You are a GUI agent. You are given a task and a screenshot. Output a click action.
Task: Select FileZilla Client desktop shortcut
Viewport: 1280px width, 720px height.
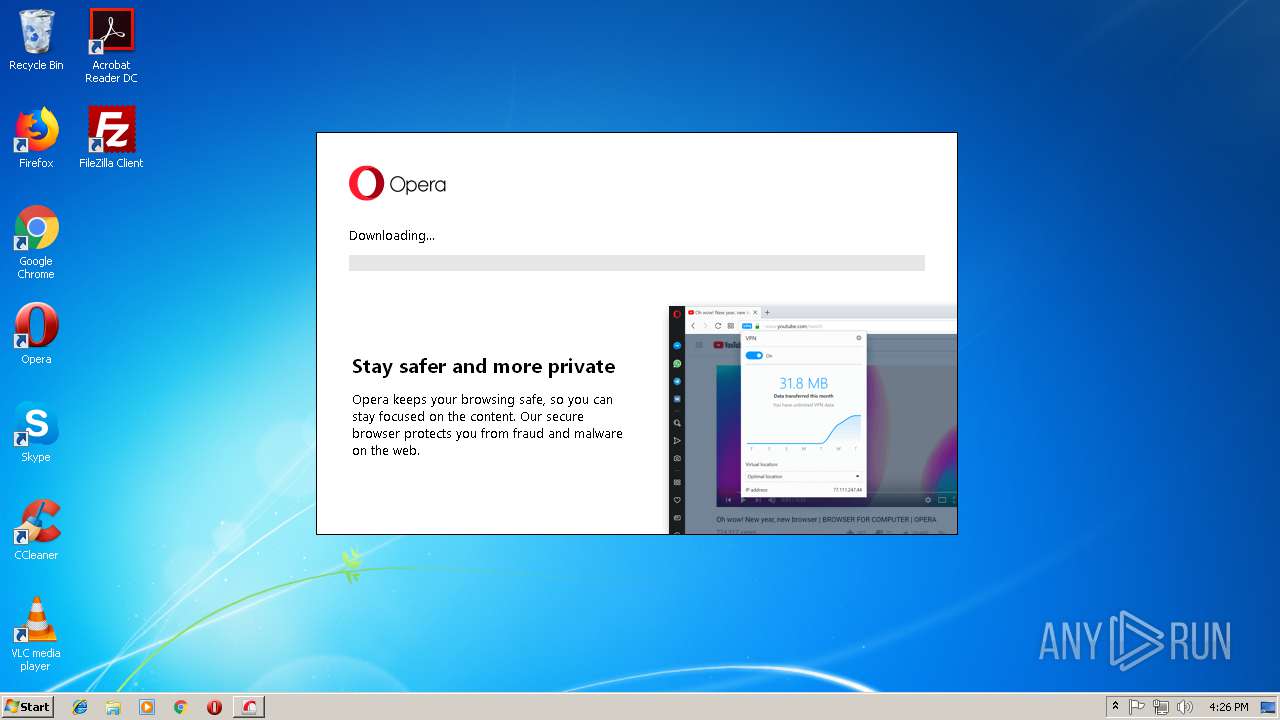[111, 138]
